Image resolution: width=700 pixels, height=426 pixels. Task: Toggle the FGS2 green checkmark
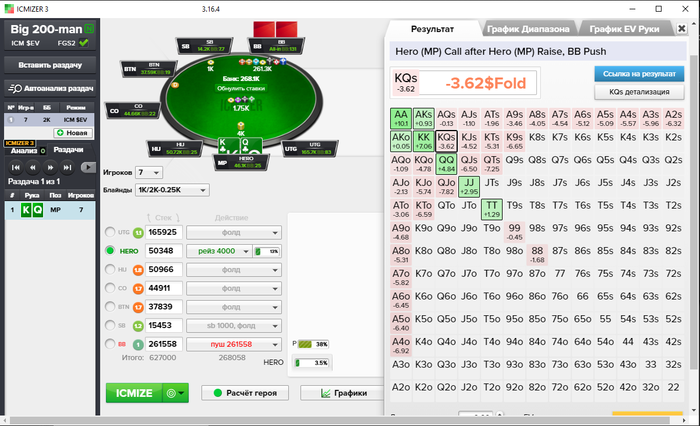[x=83, y=43]
